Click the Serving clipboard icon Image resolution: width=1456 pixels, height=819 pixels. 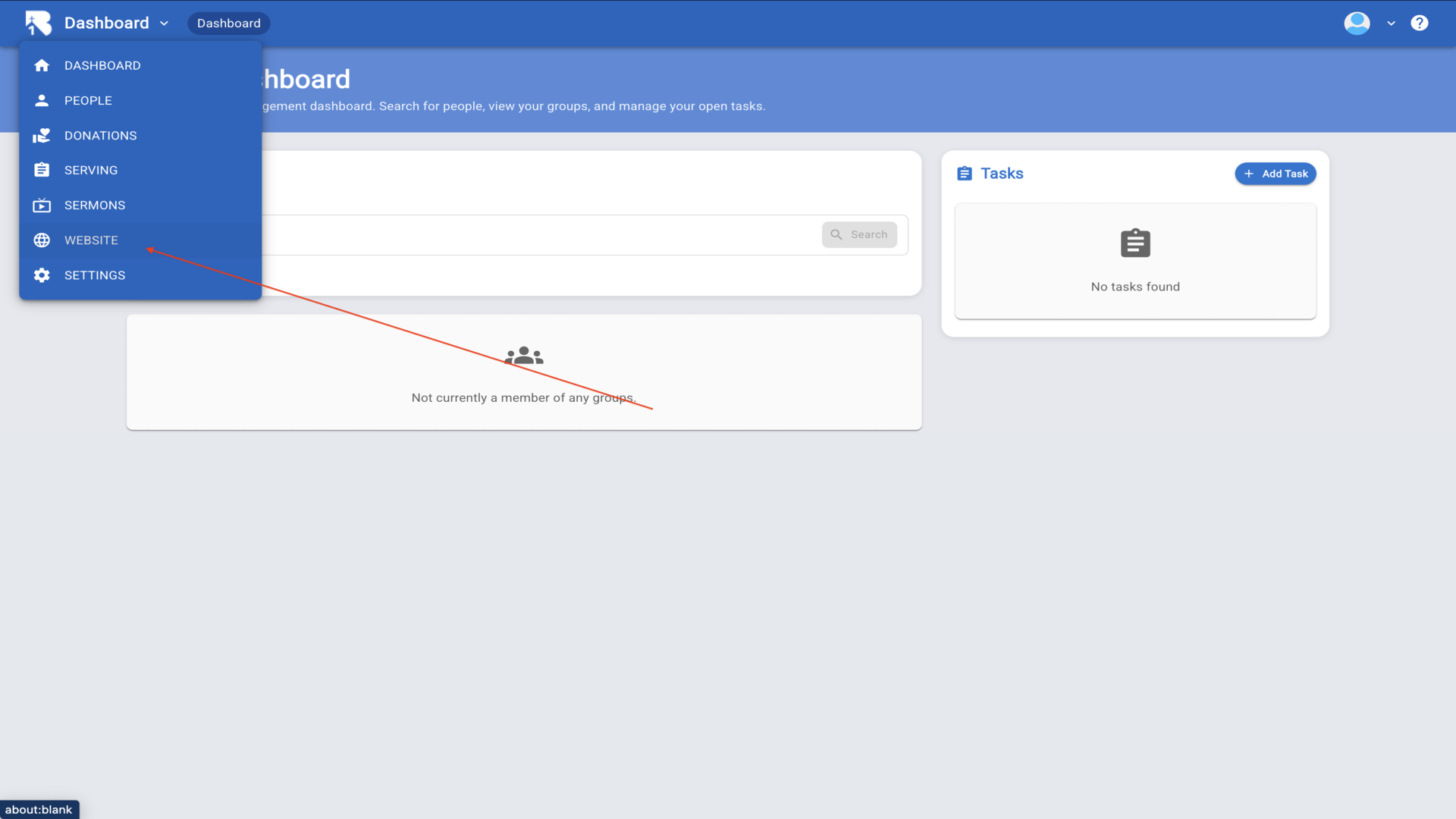[42, 170]
